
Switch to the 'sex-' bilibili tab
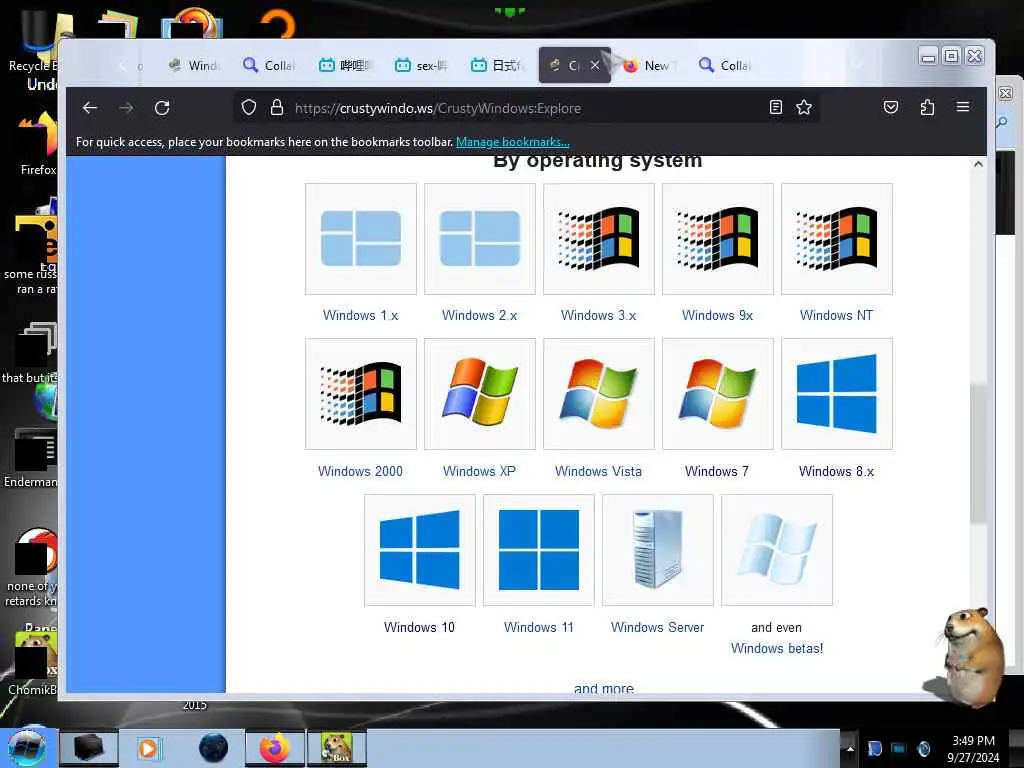(421, 65)
